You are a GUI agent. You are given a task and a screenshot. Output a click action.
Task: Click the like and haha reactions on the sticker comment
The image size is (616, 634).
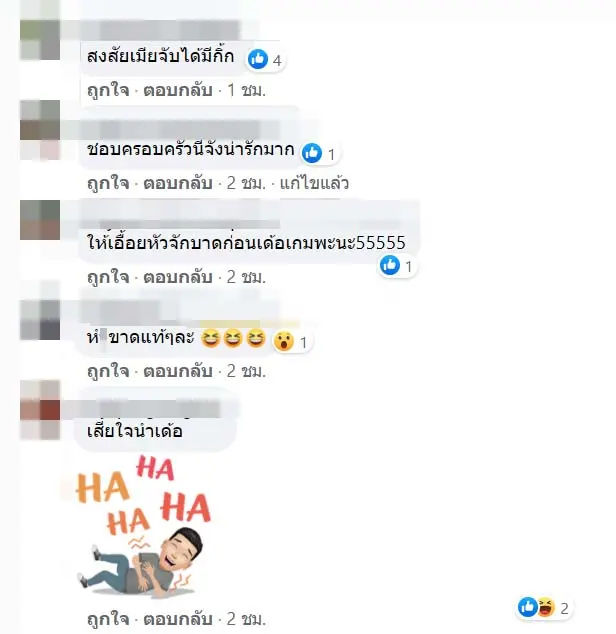(x=542, y=607)
